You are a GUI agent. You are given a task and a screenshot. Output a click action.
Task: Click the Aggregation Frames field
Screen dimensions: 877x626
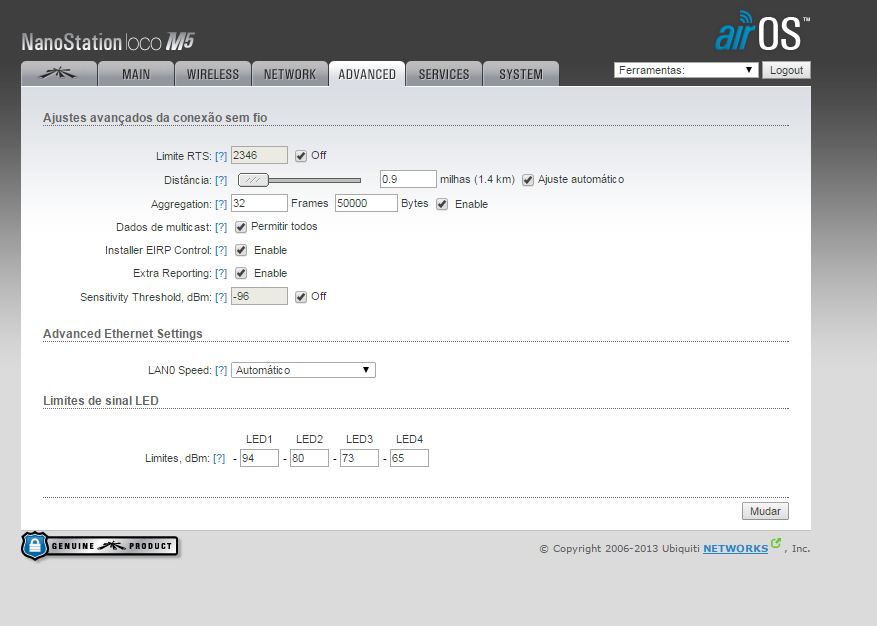click(x=260, y=203)
